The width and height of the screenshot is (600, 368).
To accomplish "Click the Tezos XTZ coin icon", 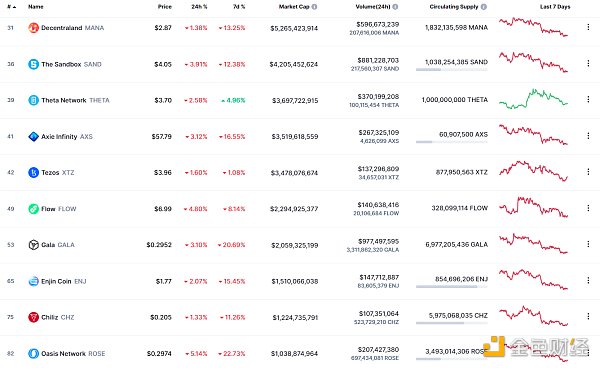I will [34, 173].
